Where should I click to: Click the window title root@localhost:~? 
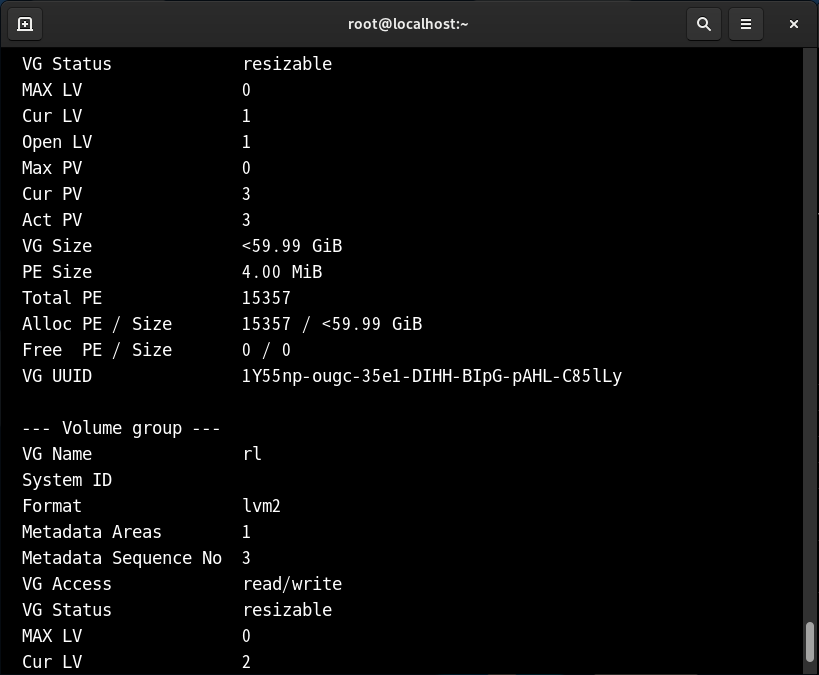pyautogui.click(x=408, y=24)
